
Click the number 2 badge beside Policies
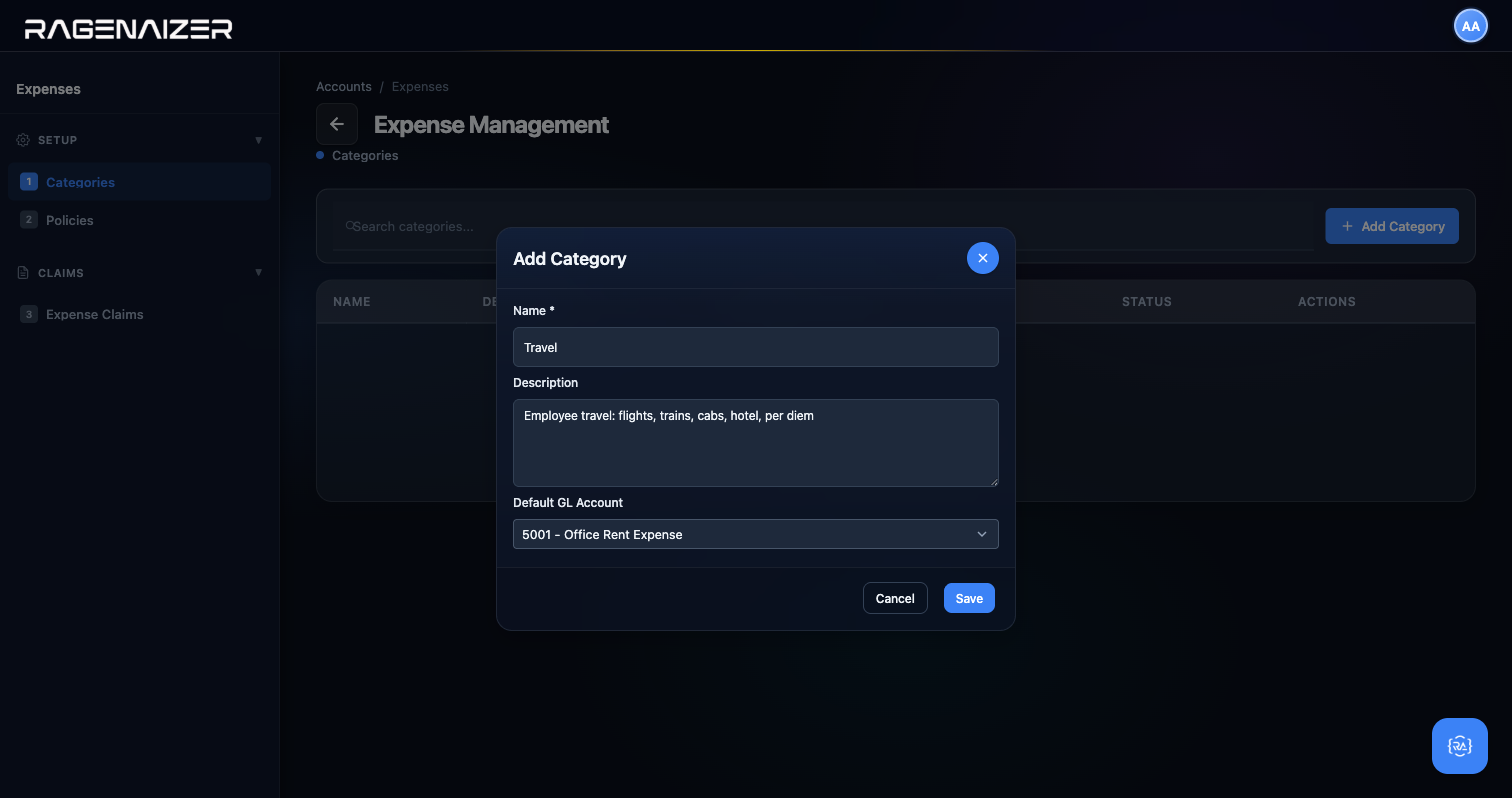tap(28, 220)
